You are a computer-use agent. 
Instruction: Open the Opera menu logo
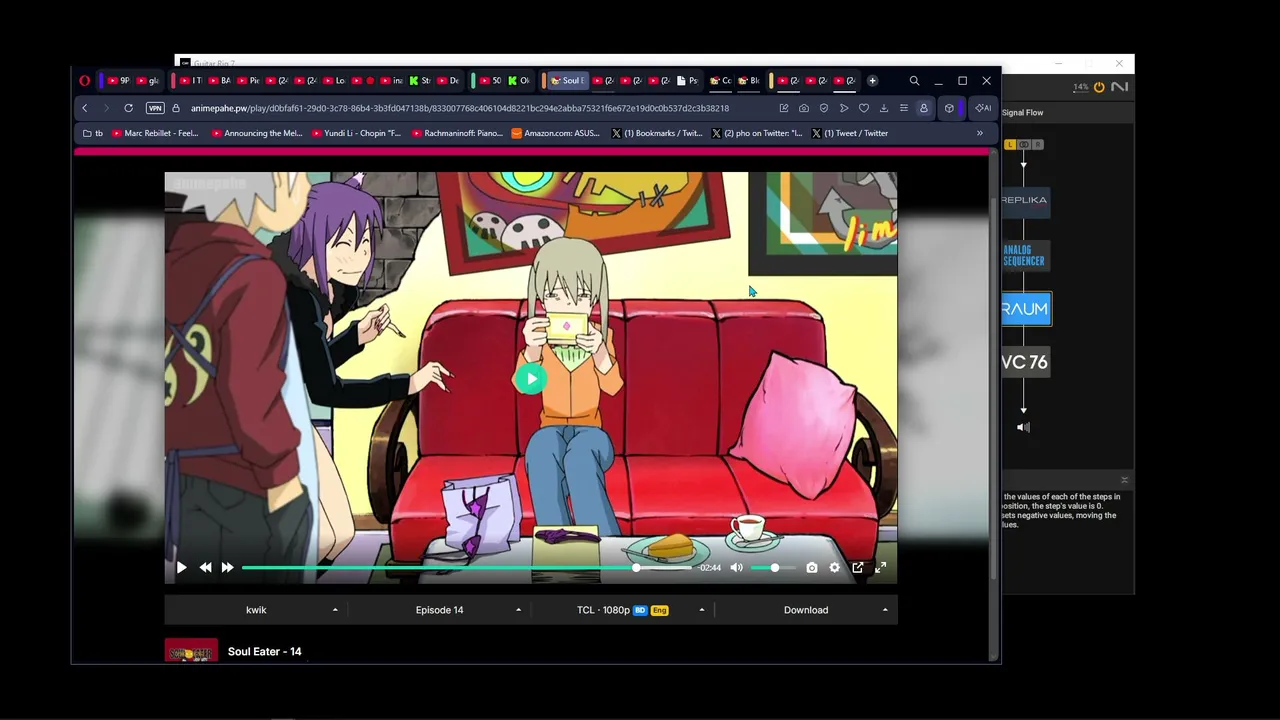point(85,81)
